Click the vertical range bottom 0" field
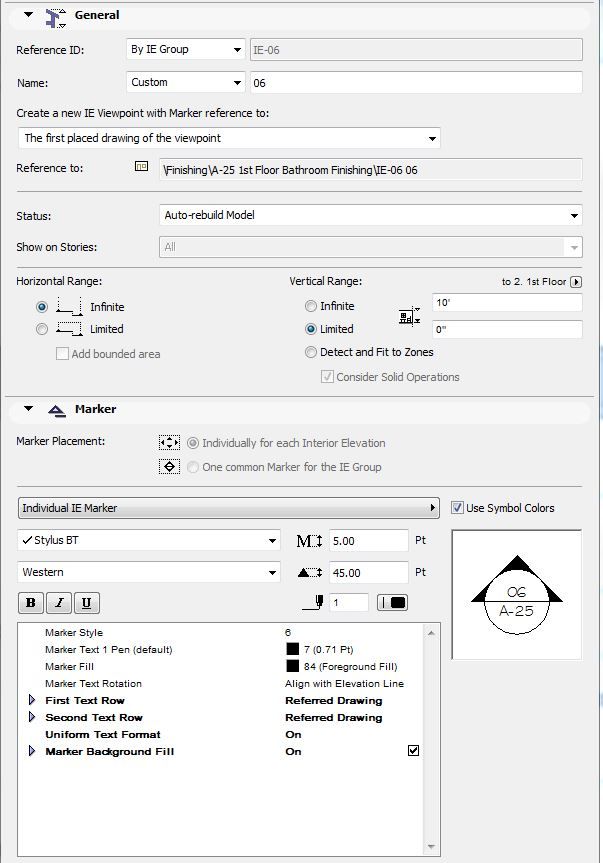 507,329
